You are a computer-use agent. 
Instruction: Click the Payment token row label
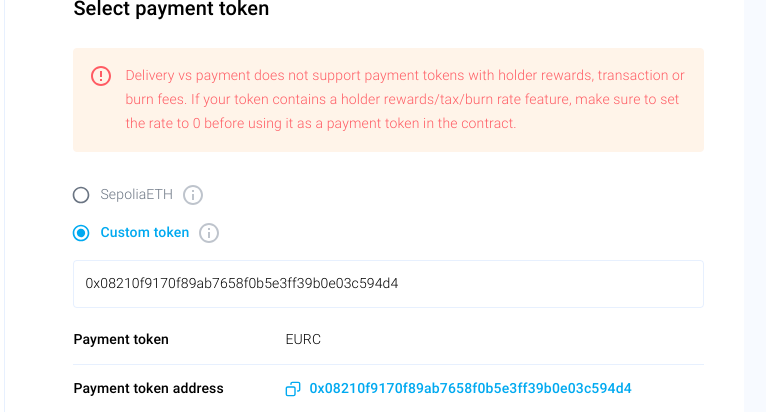coord(121,339)
